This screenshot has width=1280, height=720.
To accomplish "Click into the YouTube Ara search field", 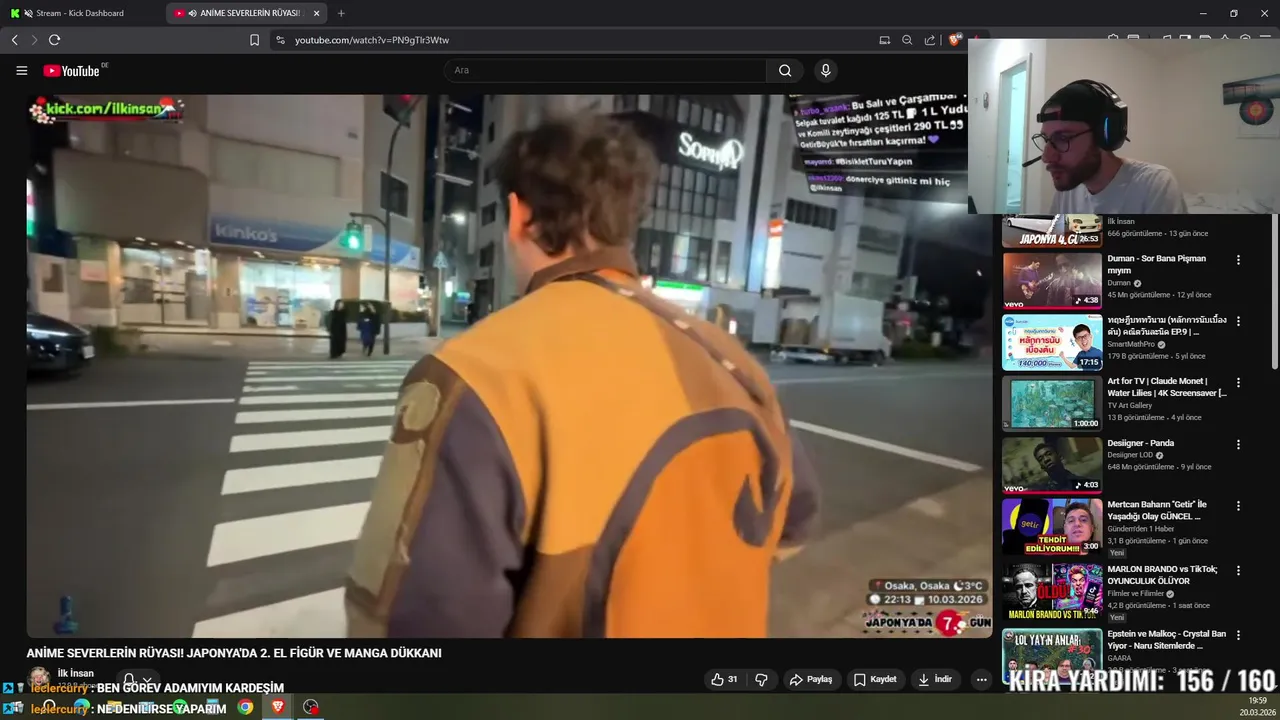I will pyautogui.click(x=605, y=70).
